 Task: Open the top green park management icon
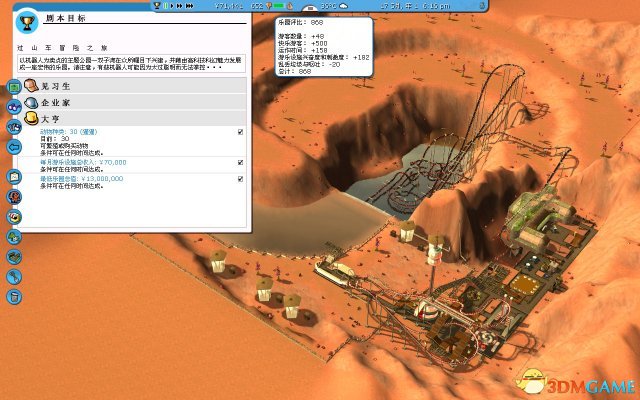coord(15,88)
